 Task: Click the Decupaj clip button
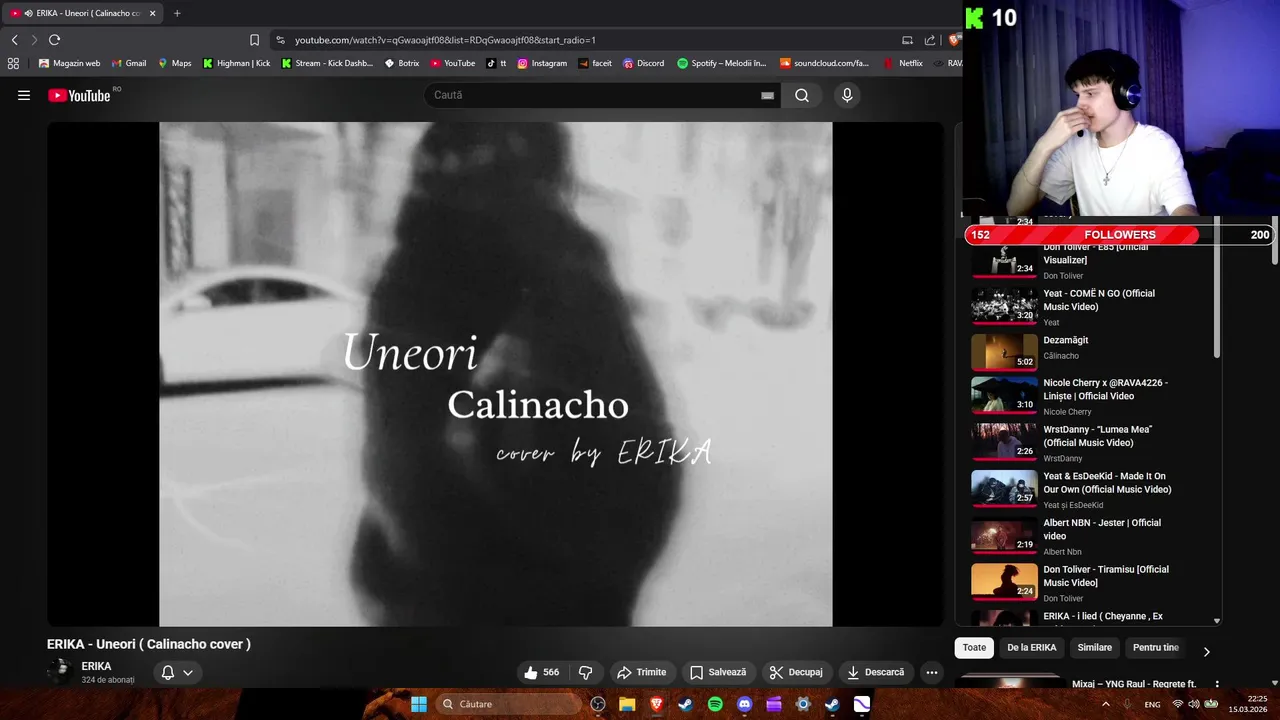point(796,672)
